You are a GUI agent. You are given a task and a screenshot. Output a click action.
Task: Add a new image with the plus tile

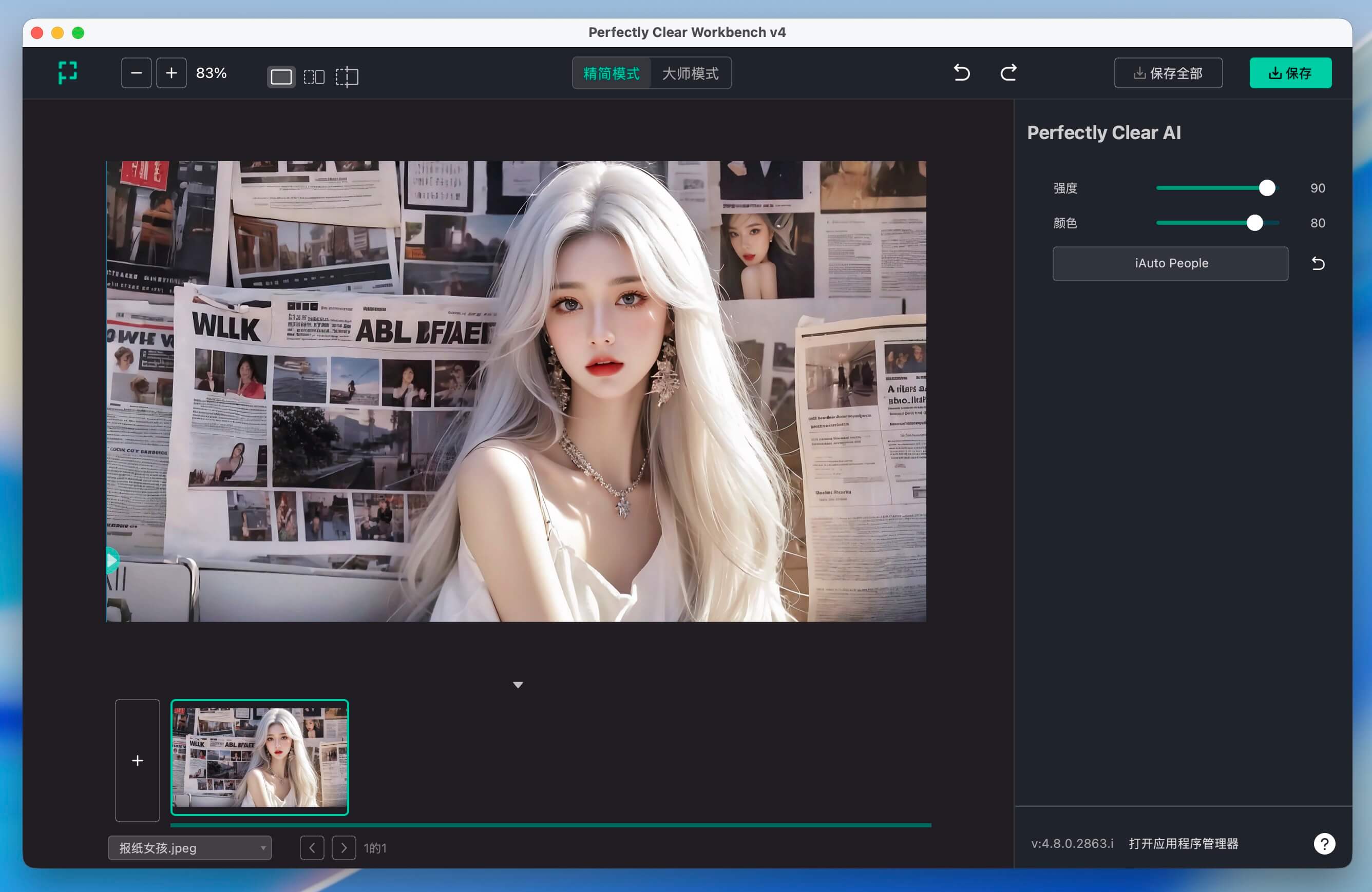pyautogui.click(x=137, y=761)
